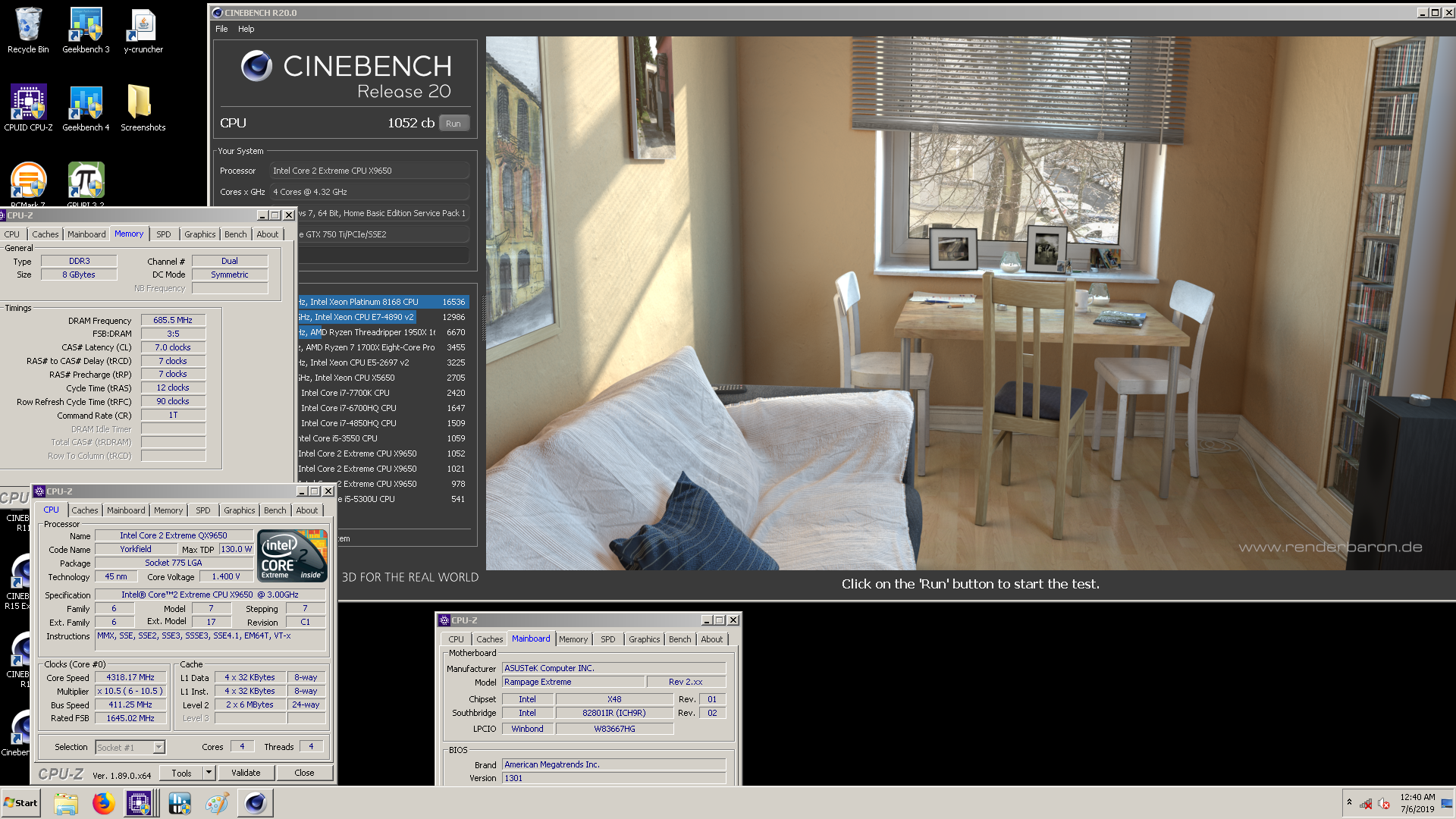Switch to SPD tab in Memory CPU-Z window
Image resolution: width=1456 pixels, height=819 pixels.
164,234
